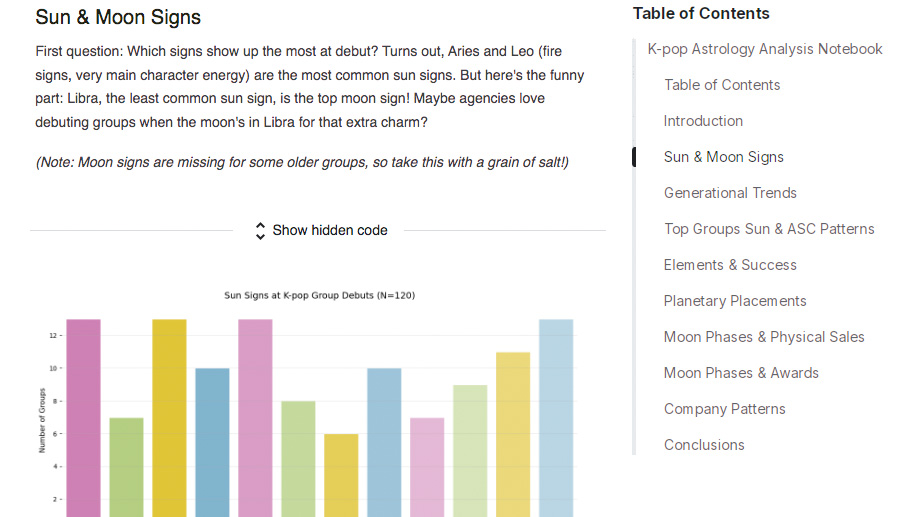This screenshot has height=517, width=900.
Task: Navigate to Generational Trends section
Action: point(730,193)
